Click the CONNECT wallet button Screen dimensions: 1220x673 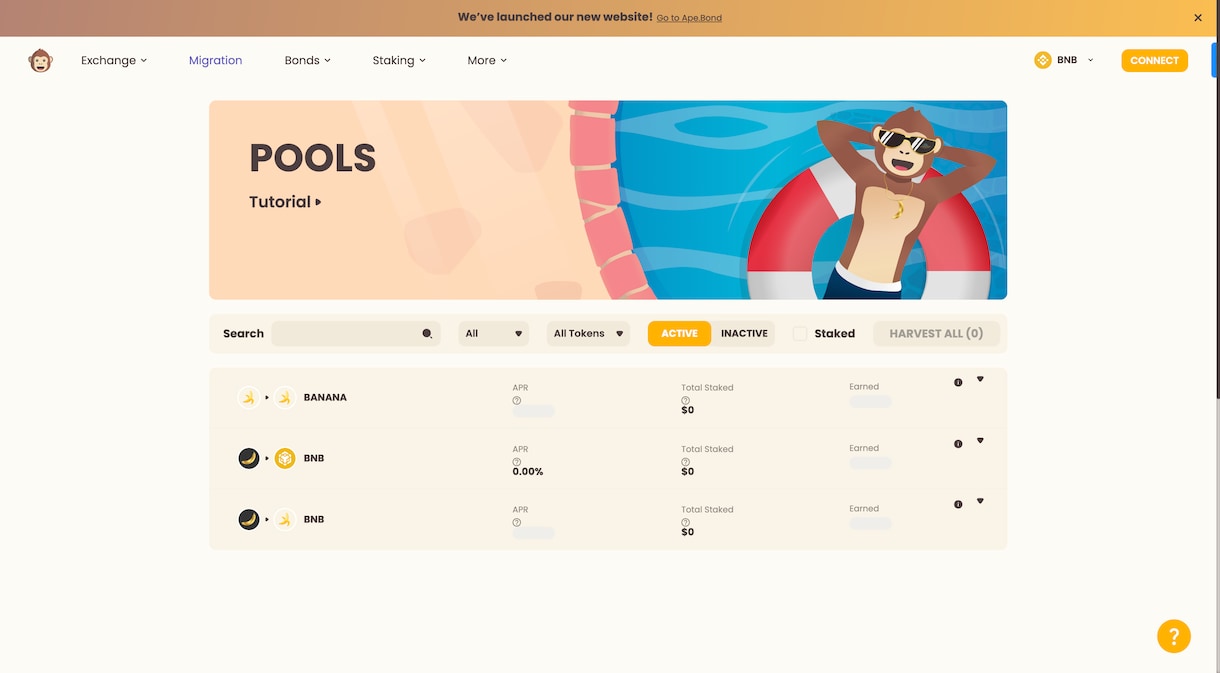pos(1154,61)
